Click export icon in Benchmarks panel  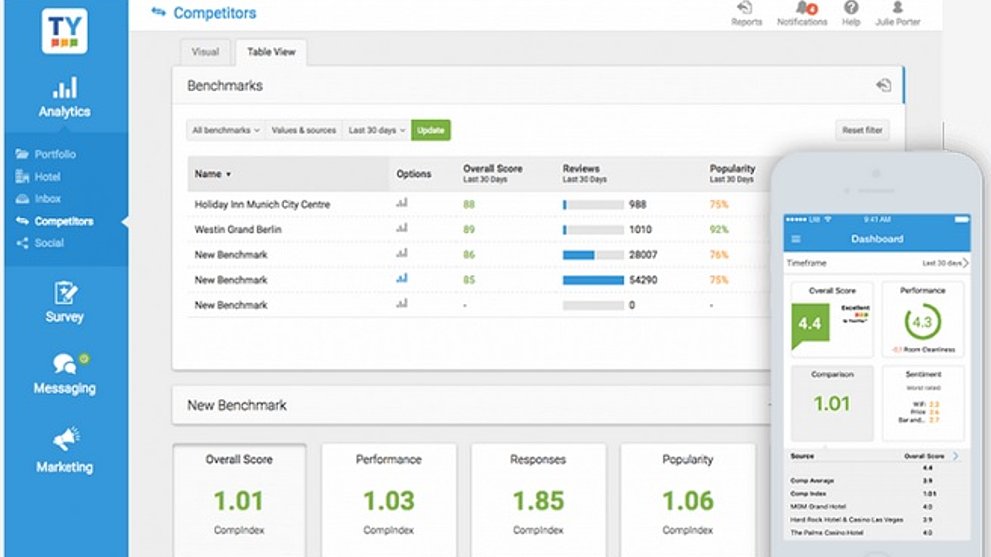(884, 85)
